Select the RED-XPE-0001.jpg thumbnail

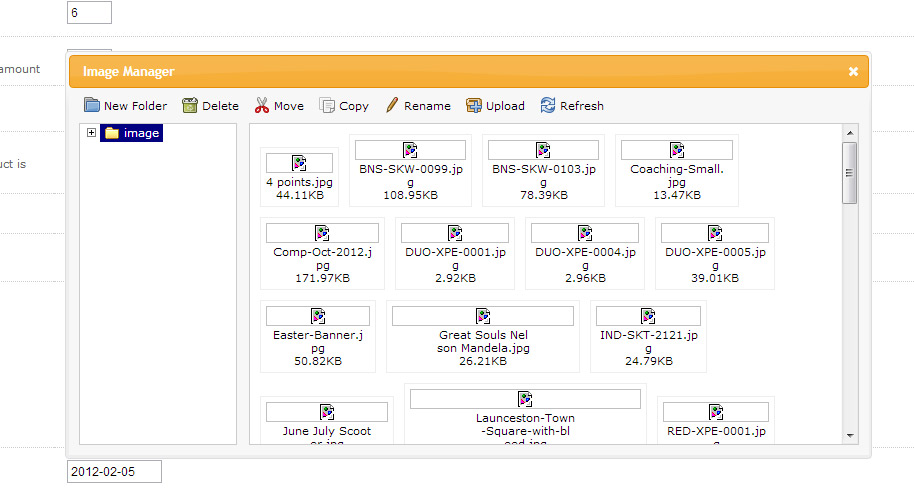tap(716, 412)
